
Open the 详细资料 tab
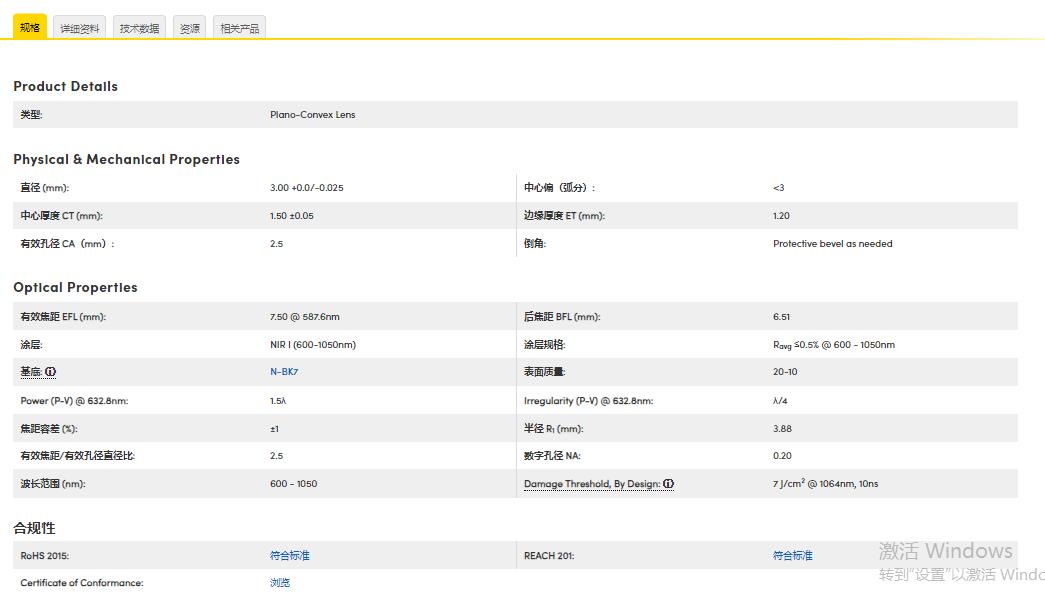(80, 29)
